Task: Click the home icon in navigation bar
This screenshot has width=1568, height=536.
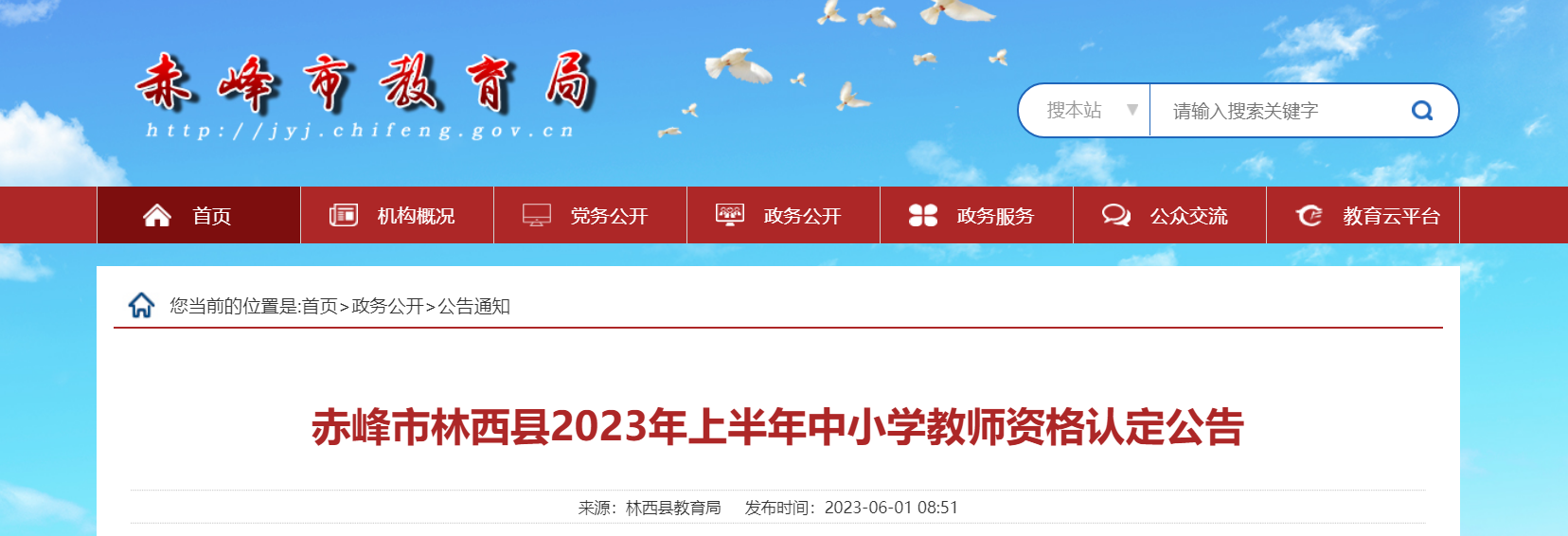Action: 157,216
